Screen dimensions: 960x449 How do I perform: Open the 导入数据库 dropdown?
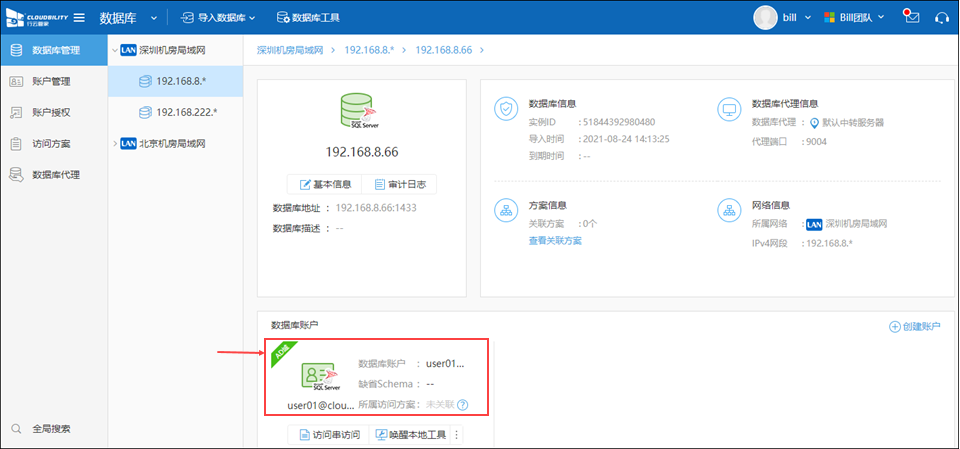pos(219,18)
